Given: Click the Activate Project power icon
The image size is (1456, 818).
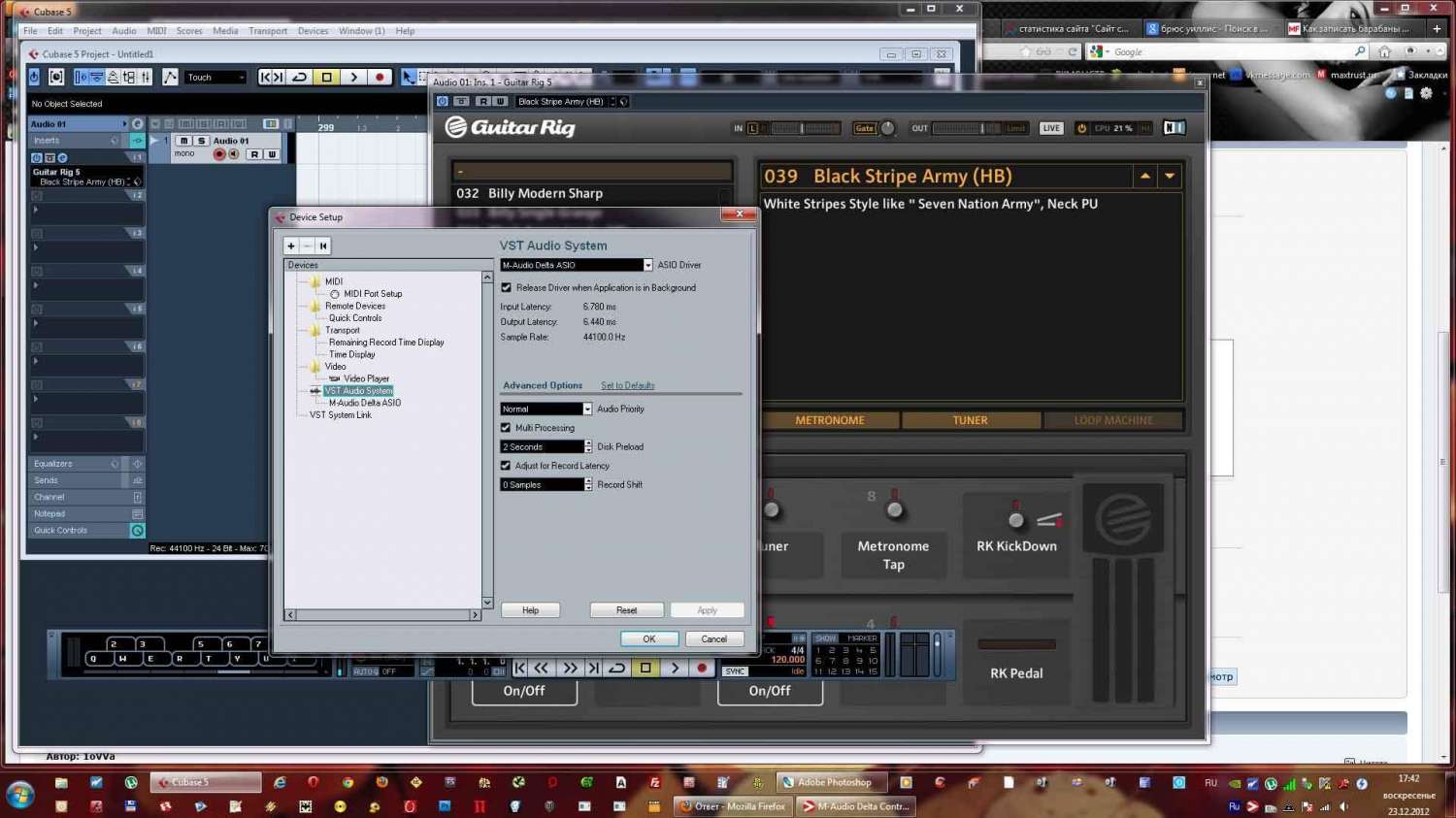Looking at the screenshot, I should [x=34, y=77].
